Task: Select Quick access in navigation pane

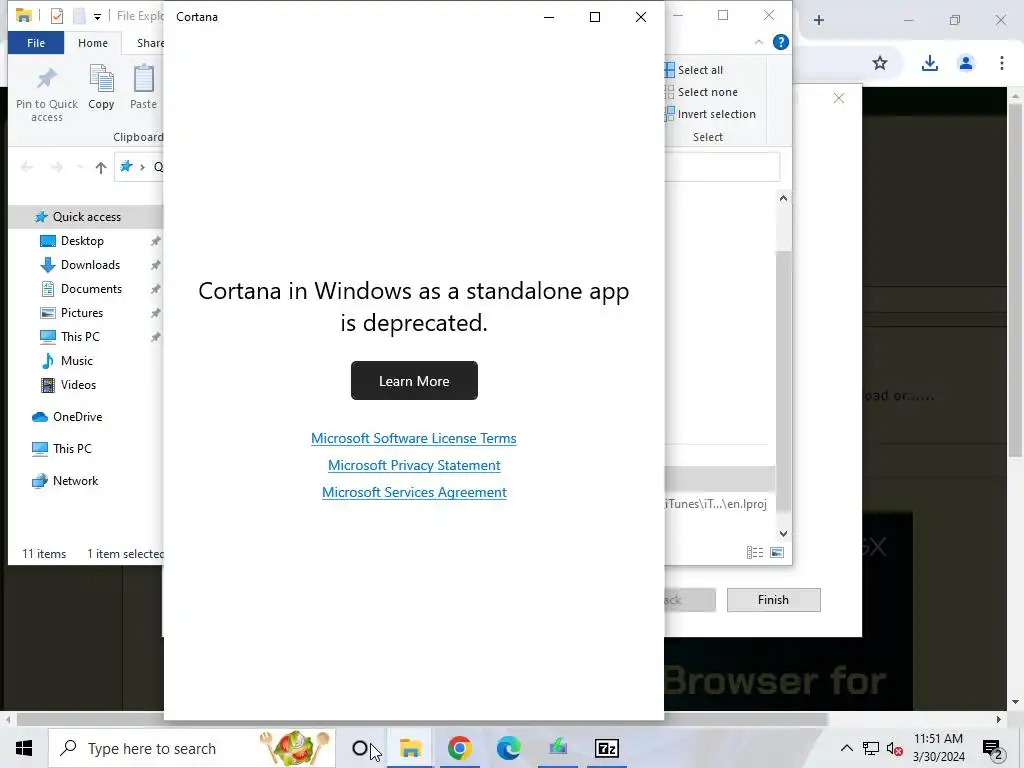Action: click(86, 217)
